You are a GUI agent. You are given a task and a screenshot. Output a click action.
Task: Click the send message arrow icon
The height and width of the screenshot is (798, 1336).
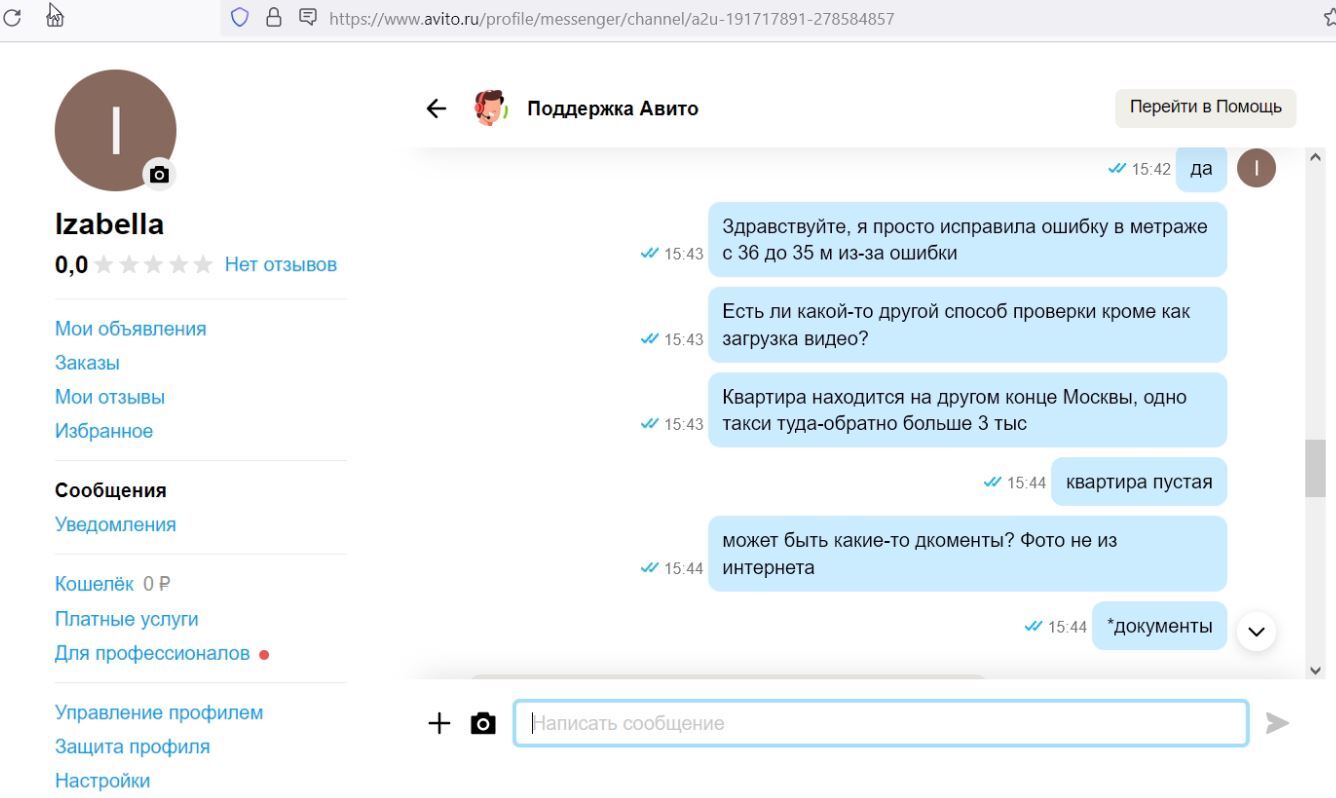tap(1278, 723)
